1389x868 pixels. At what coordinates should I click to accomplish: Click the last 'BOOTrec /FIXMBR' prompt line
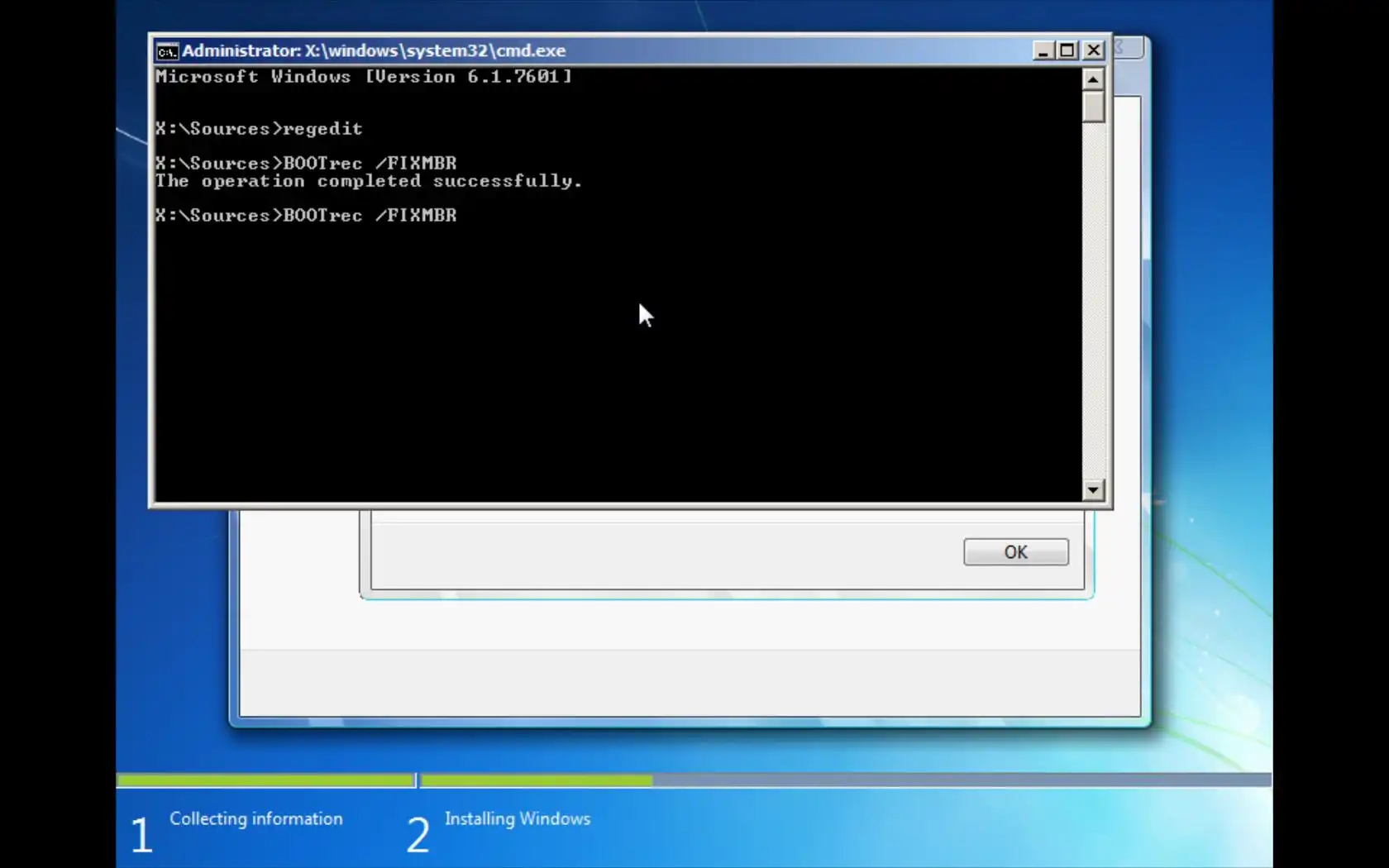click(x=306, y=216)
